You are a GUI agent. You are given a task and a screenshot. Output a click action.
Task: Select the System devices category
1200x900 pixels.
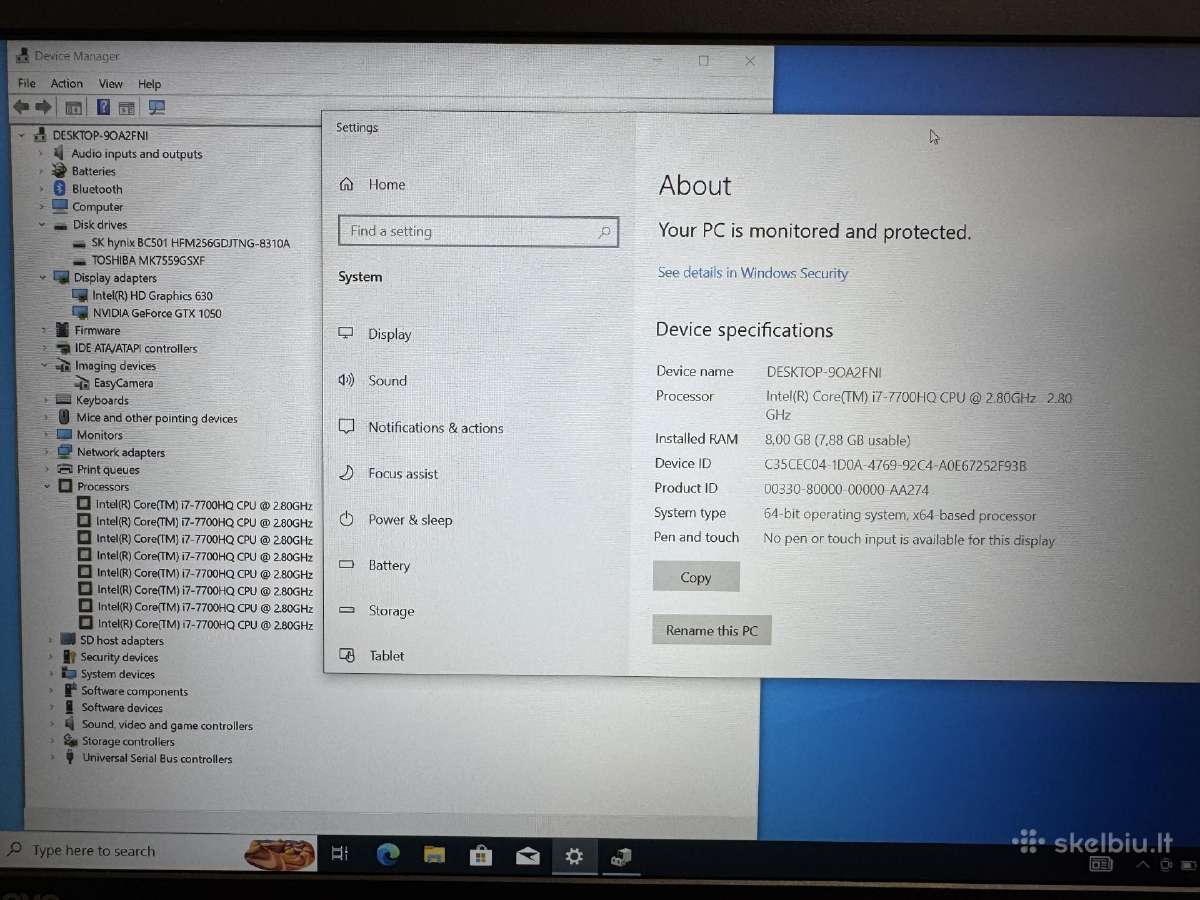pyautogui.click(x=118, y=674)
